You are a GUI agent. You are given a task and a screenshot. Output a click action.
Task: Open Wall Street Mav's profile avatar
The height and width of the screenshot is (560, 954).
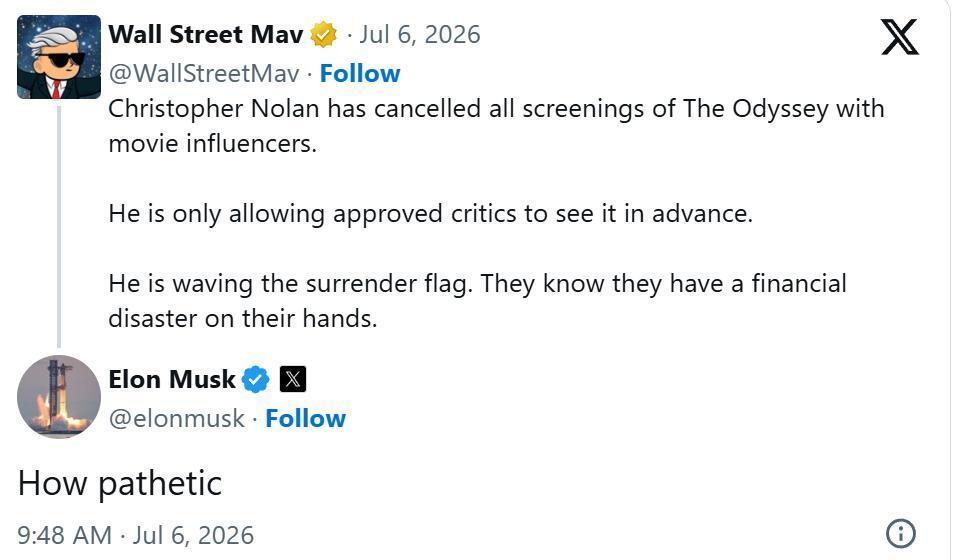click(59, 57)
